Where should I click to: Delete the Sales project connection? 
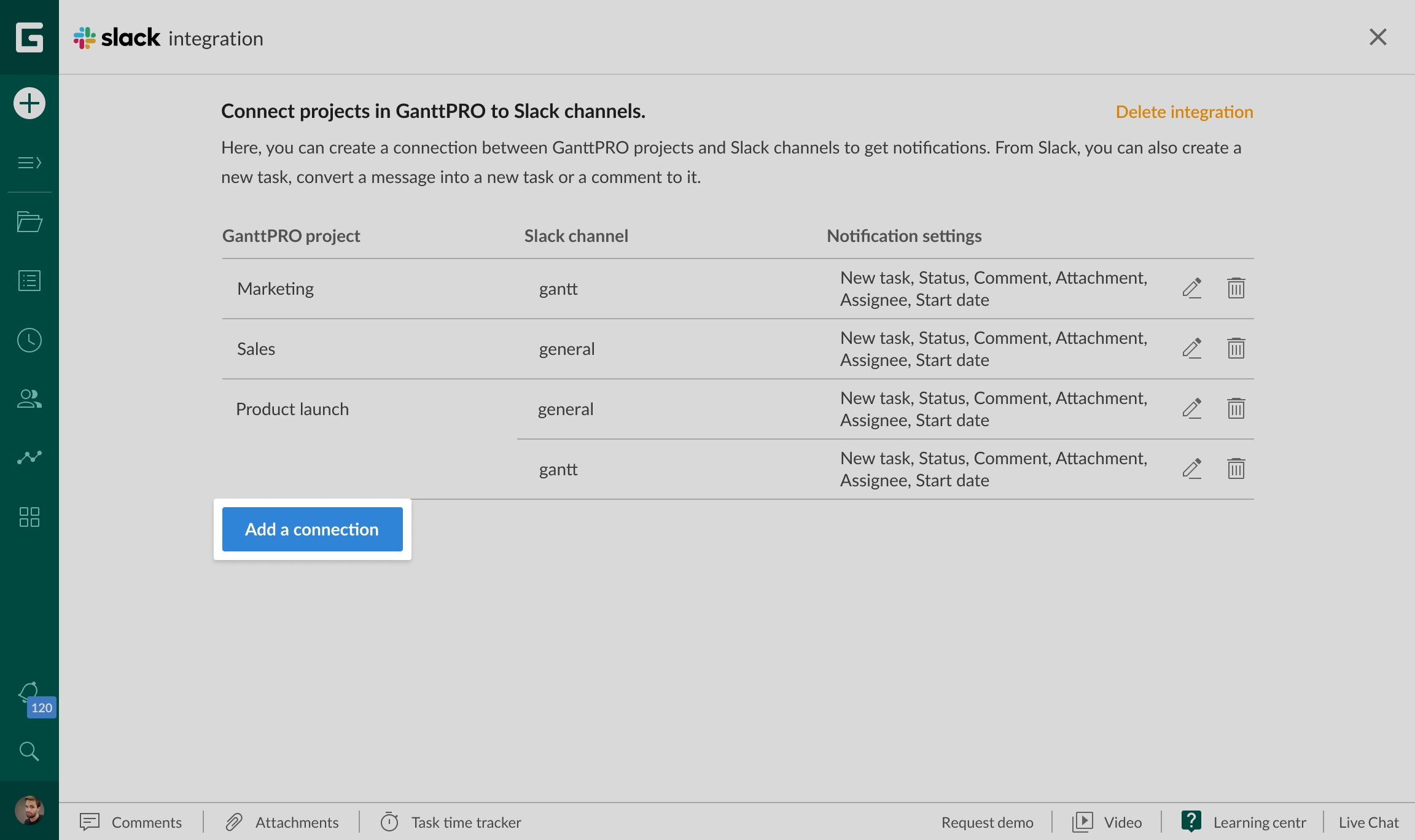[1236, 348]
